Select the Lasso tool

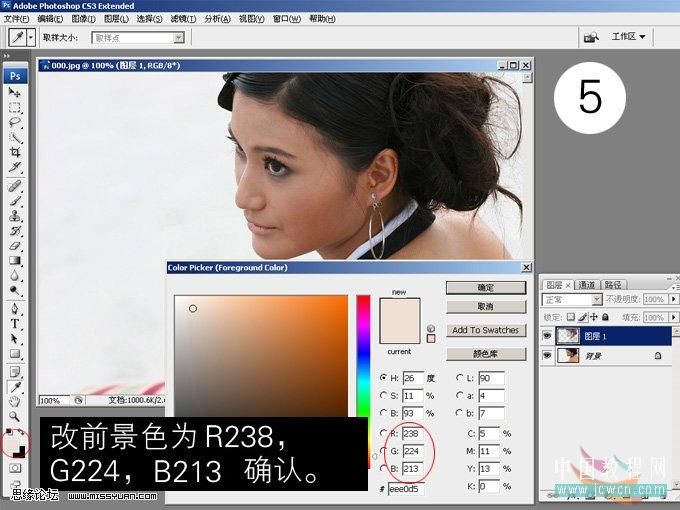15,122
